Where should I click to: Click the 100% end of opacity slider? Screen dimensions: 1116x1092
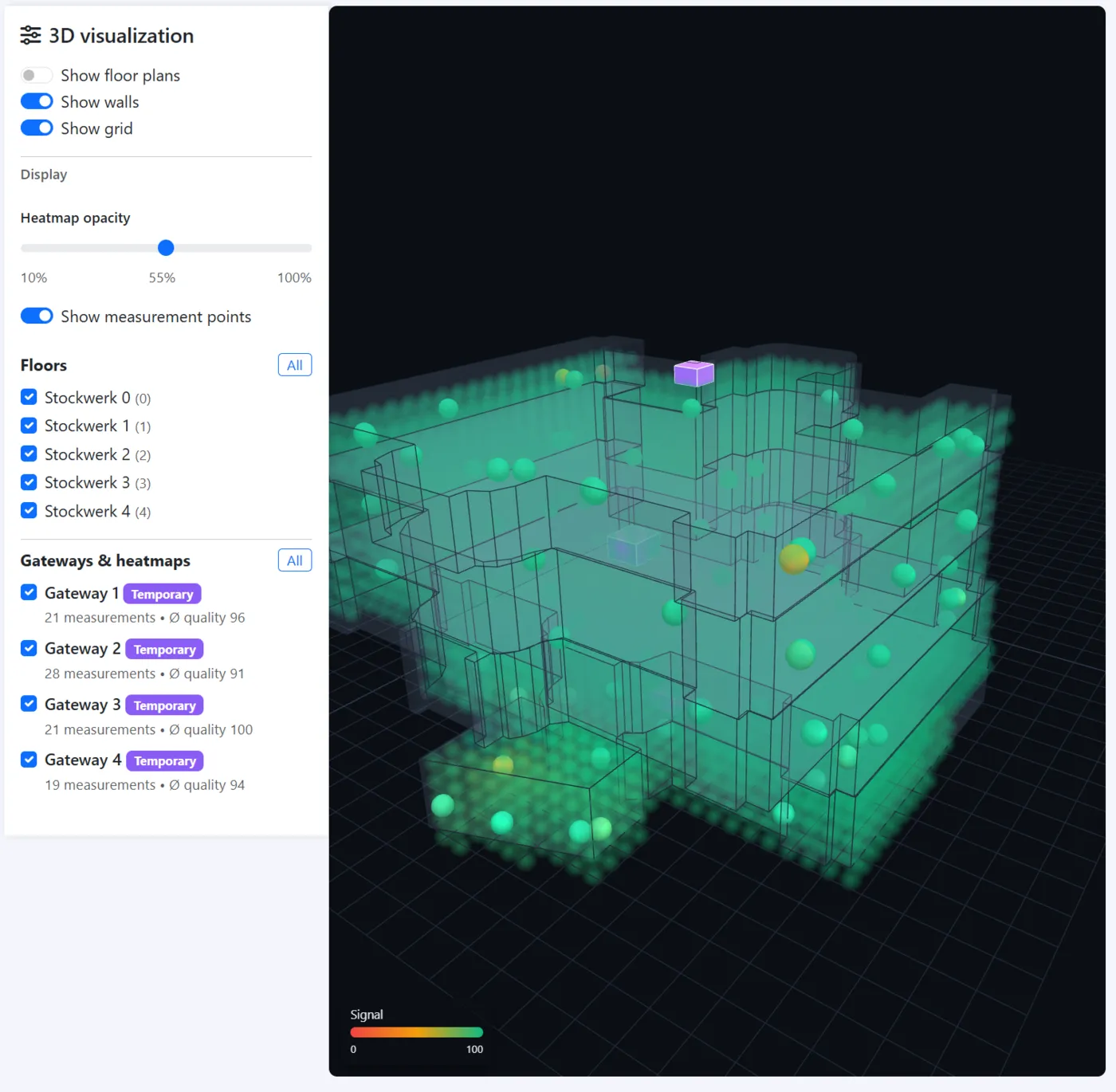tap(294, 278)
